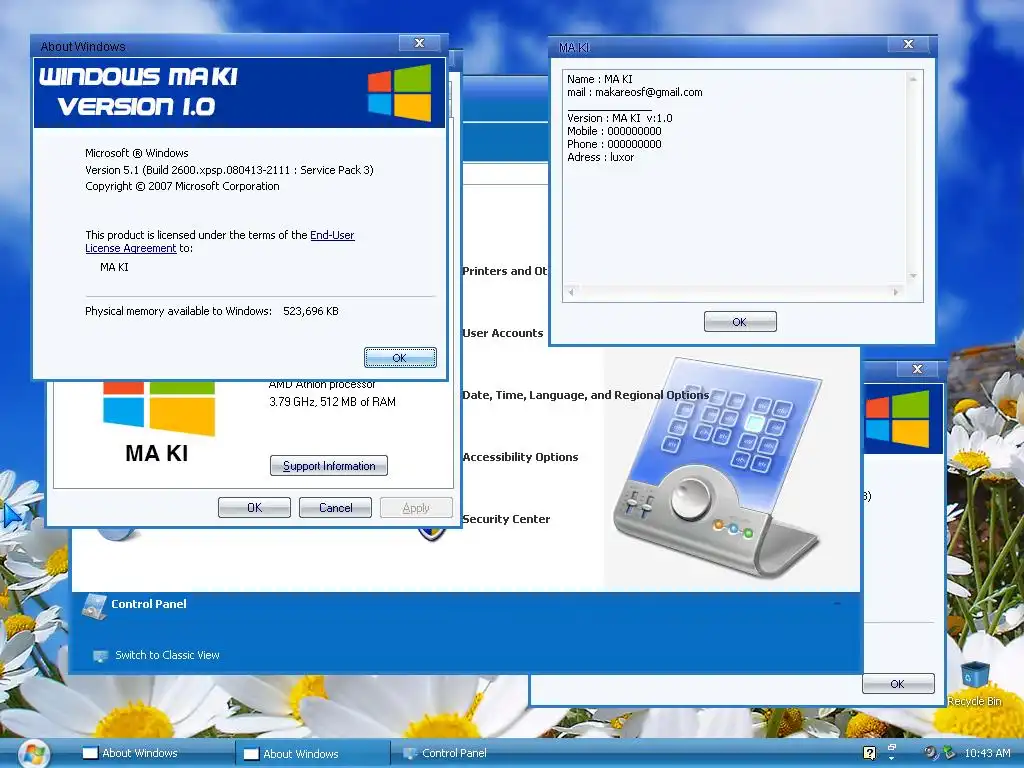Click the volume tray icon
The height and width of the screenshot is (768, 1024).
930,753
